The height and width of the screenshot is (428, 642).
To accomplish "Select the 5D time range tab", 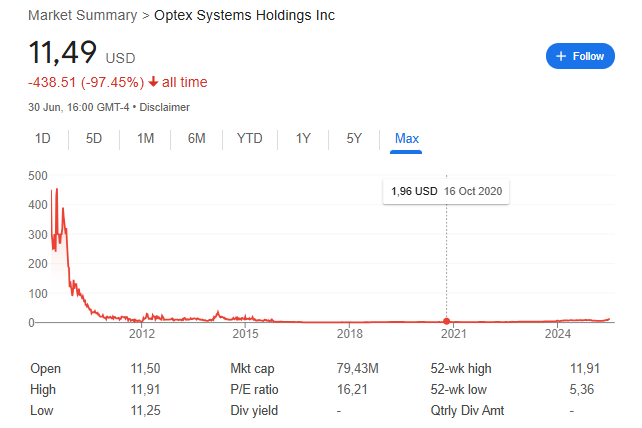I will [x=94, y=138].
